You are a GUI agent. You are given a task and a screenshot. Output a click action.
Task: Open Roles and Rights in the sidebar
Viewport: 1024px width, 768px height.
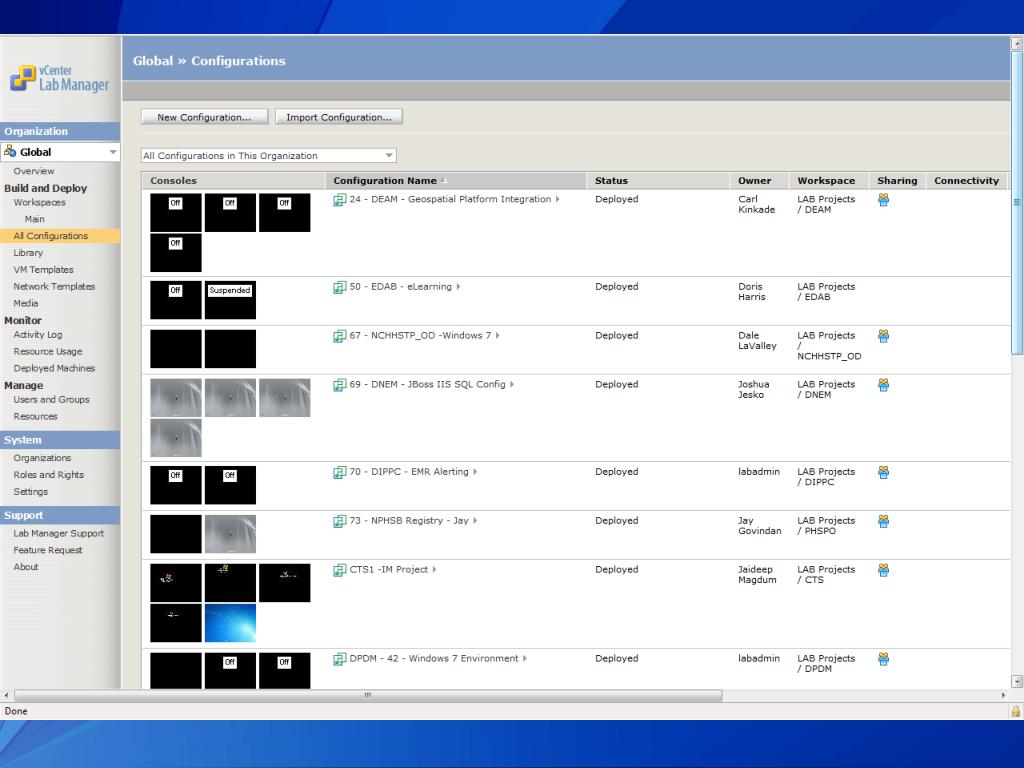(x=48, y=475)
